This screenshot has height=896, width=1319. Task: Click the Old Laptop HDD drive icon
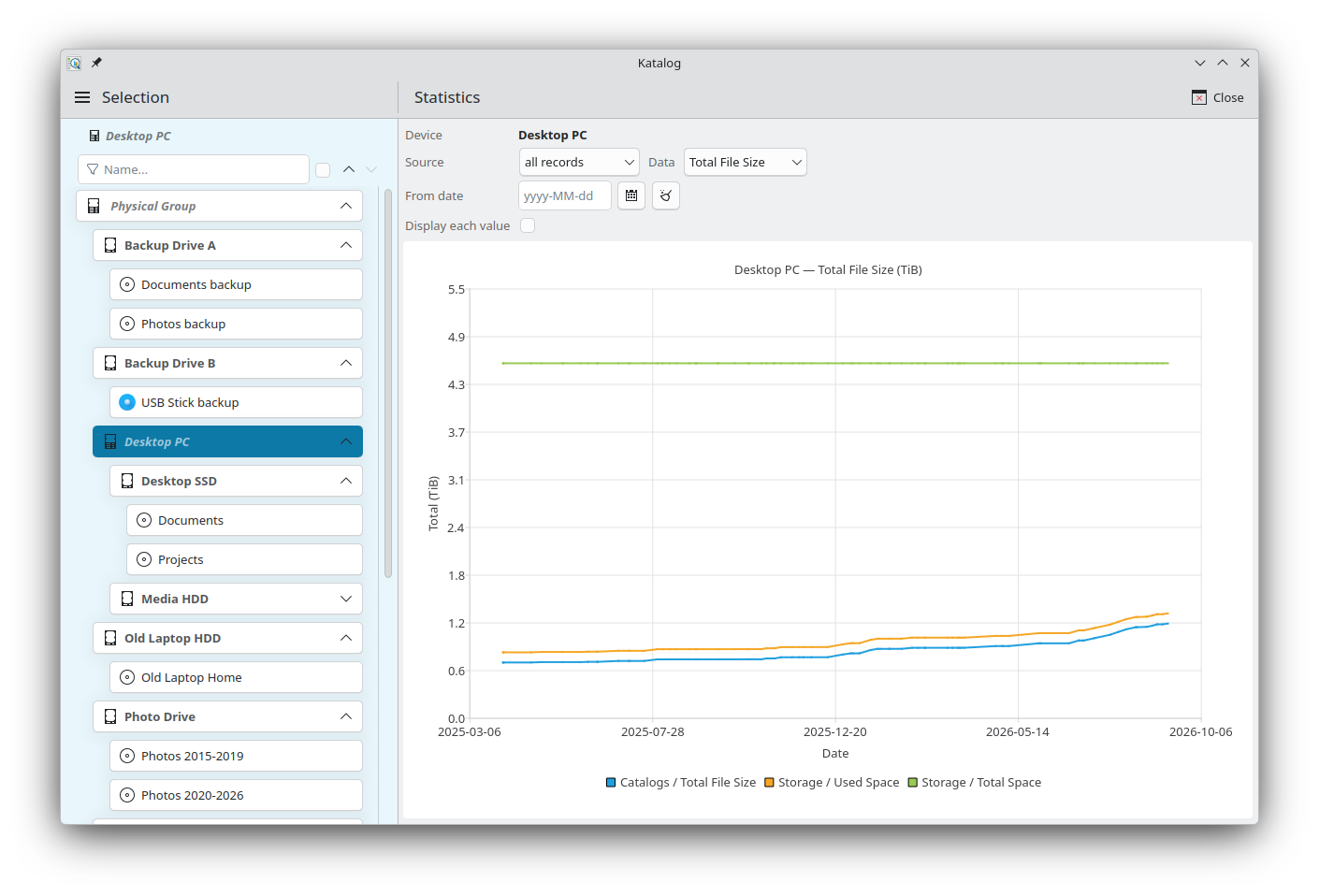pyautogui.click(x=110, y=638)
